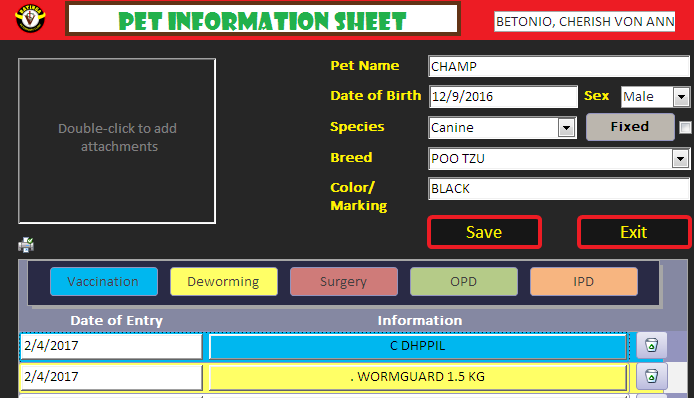Click the Exit button

tap(634, 232)
